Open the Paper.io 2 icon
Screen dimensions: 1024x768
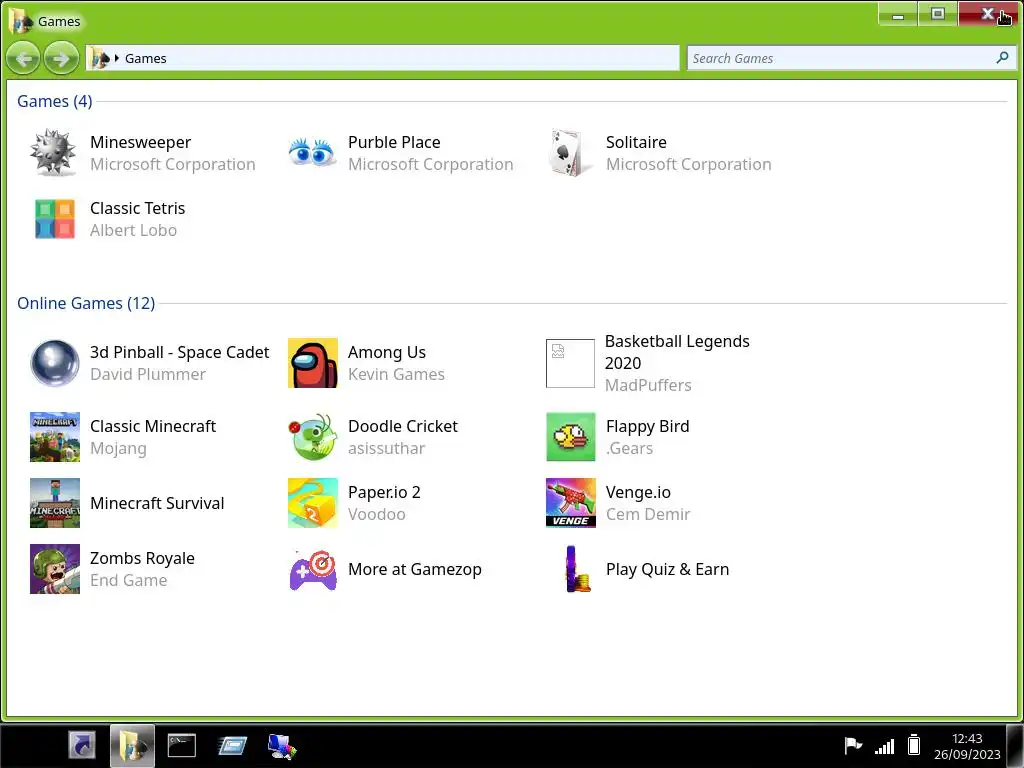pyautogui.click(x=313, y=503)
